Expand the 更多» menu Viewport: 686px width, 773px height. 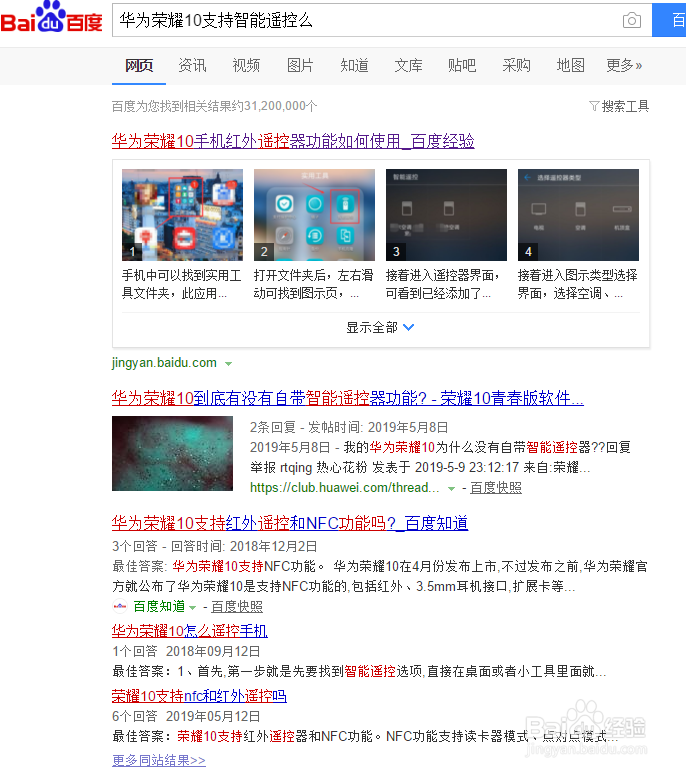[x=624, y=66]
